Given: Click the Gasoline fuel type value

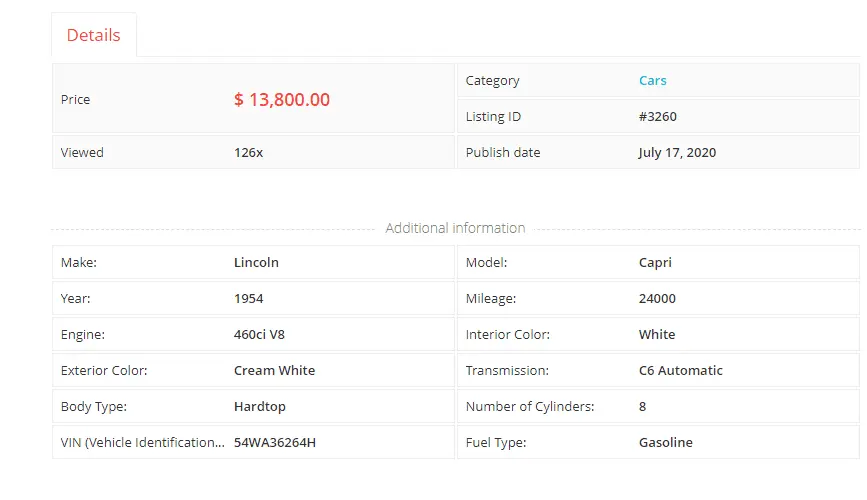Looking at the screenshot, I should coord(665,443).
